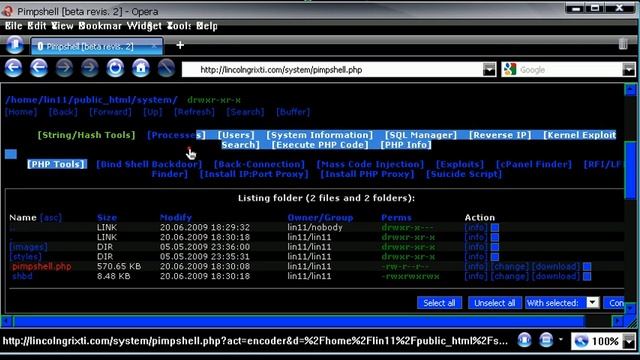Expand the address bar history dropdown
640x360 pixels.
(489, 70)
